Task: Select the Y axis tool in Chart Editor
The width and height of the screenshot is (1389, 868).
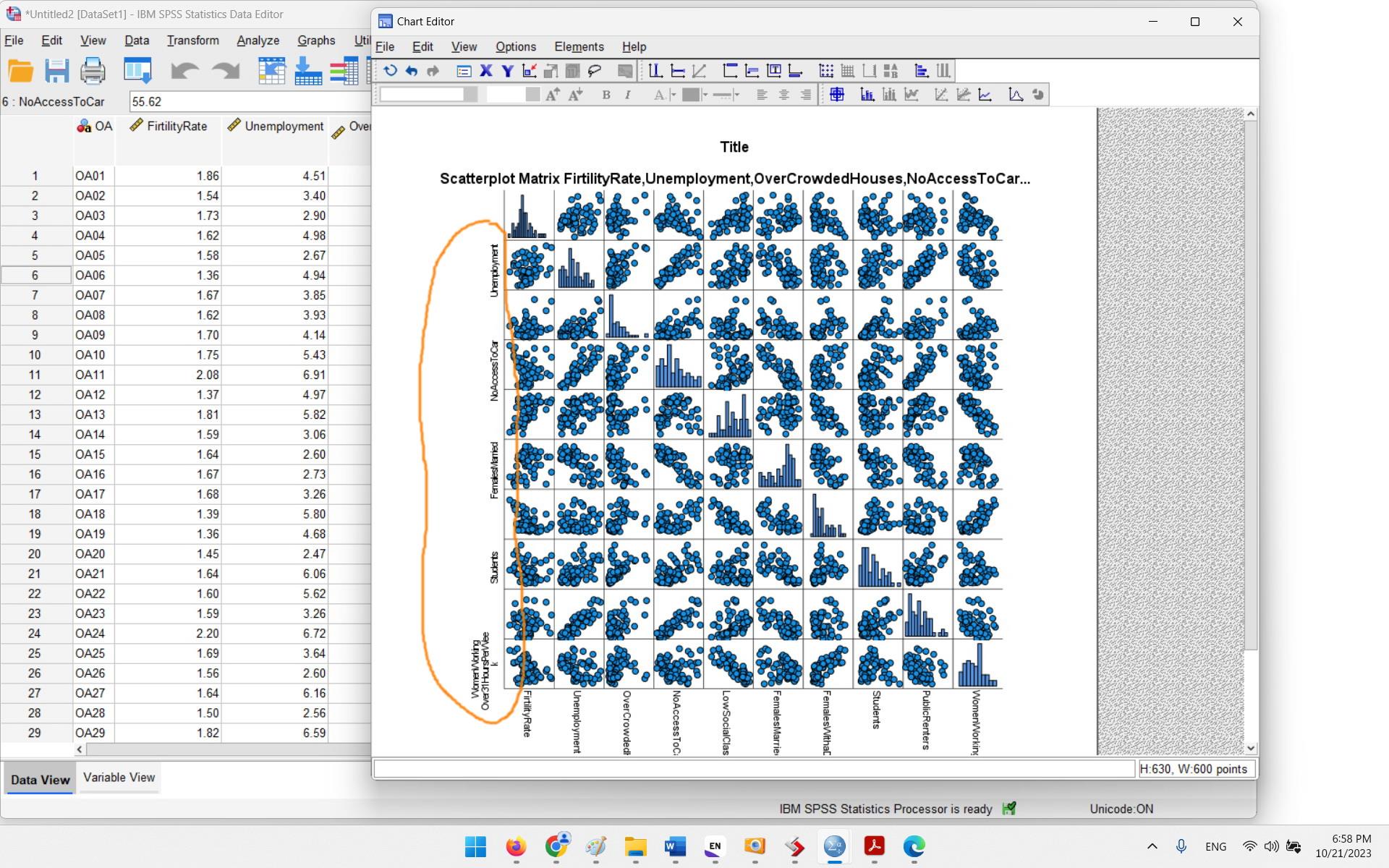Action: [506, 70]
